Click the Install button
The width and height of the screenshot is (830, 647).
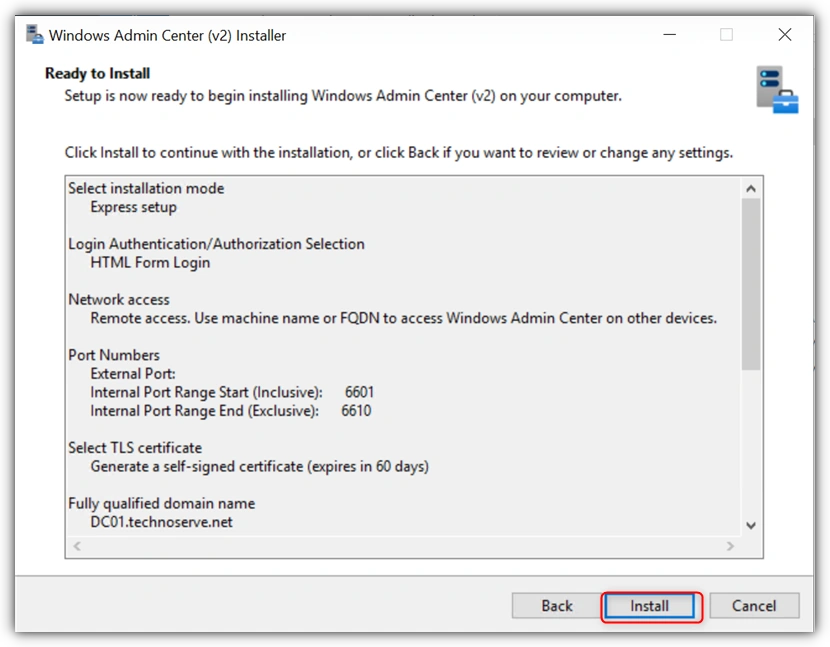coord(649,605)
